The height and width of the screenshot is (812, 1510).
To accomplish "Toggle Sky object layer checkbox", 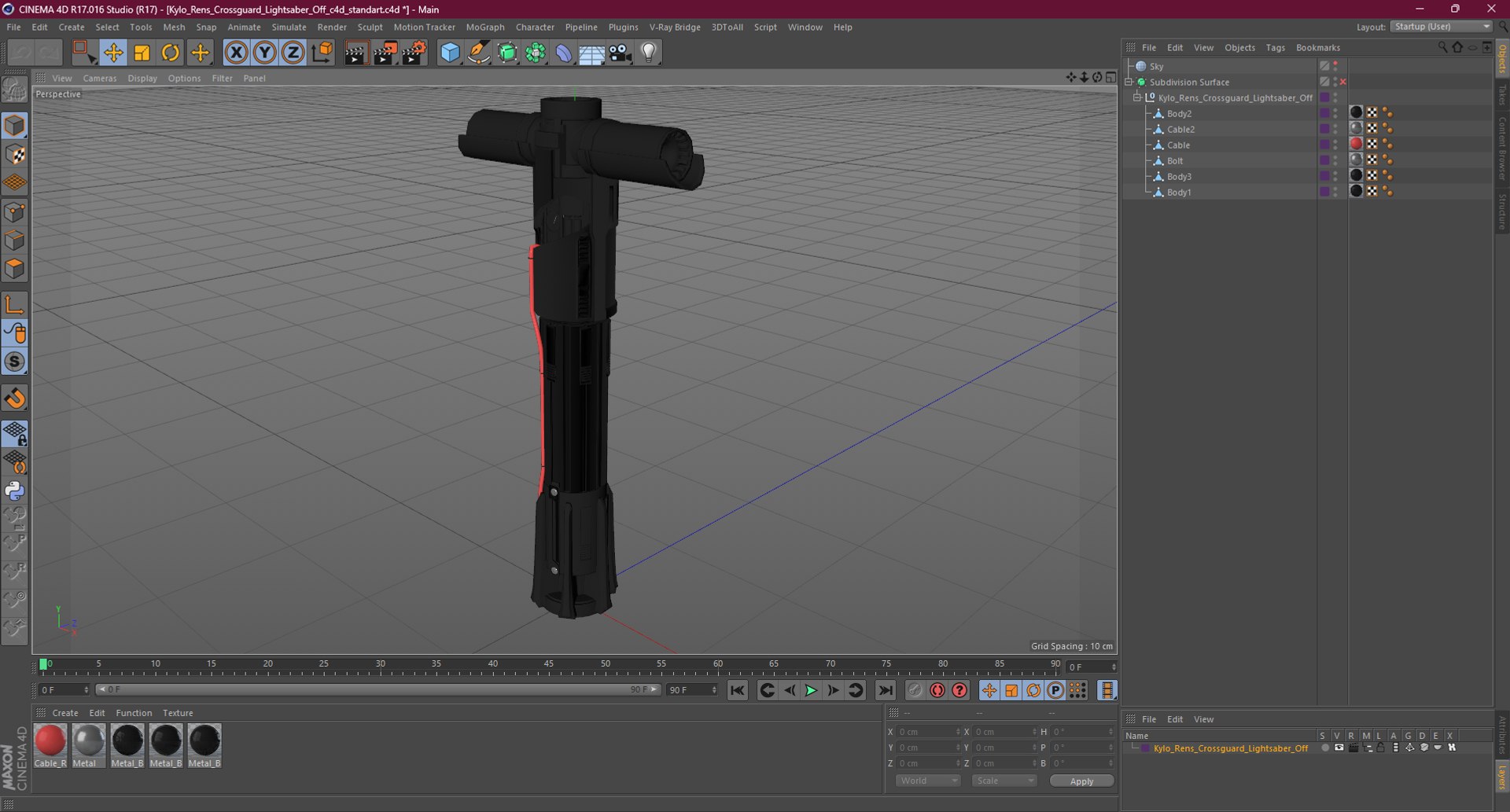I will coord(1324,66).
